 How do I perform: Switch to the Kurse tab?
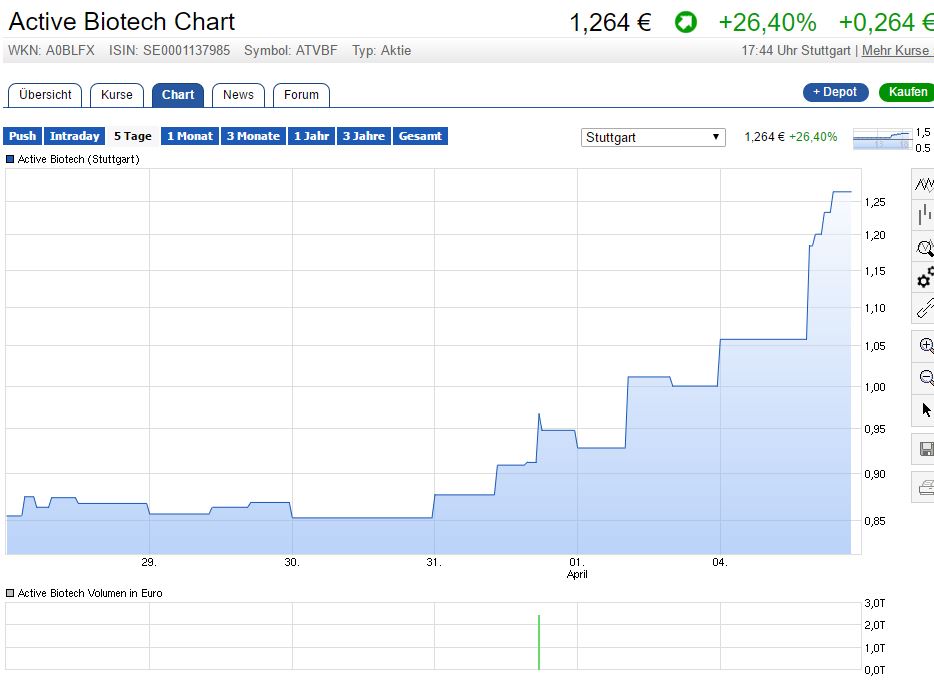(117, 95)
